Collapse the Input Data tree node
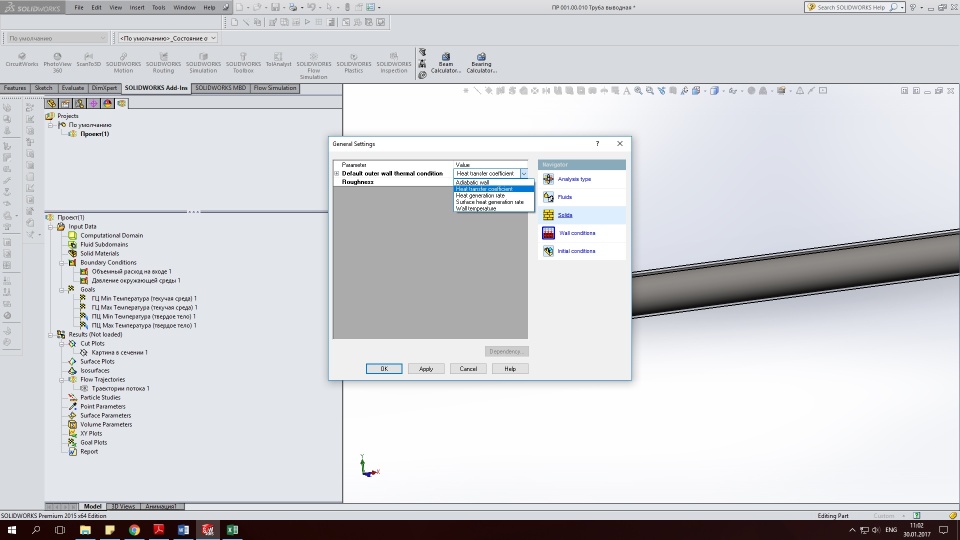 51,227
